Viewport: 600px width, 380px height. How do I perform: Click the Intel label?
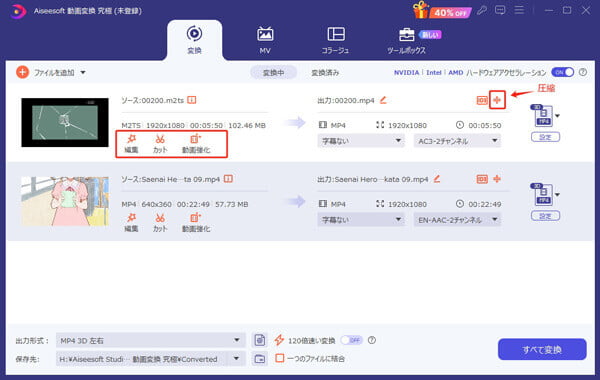tap(434, 72)
